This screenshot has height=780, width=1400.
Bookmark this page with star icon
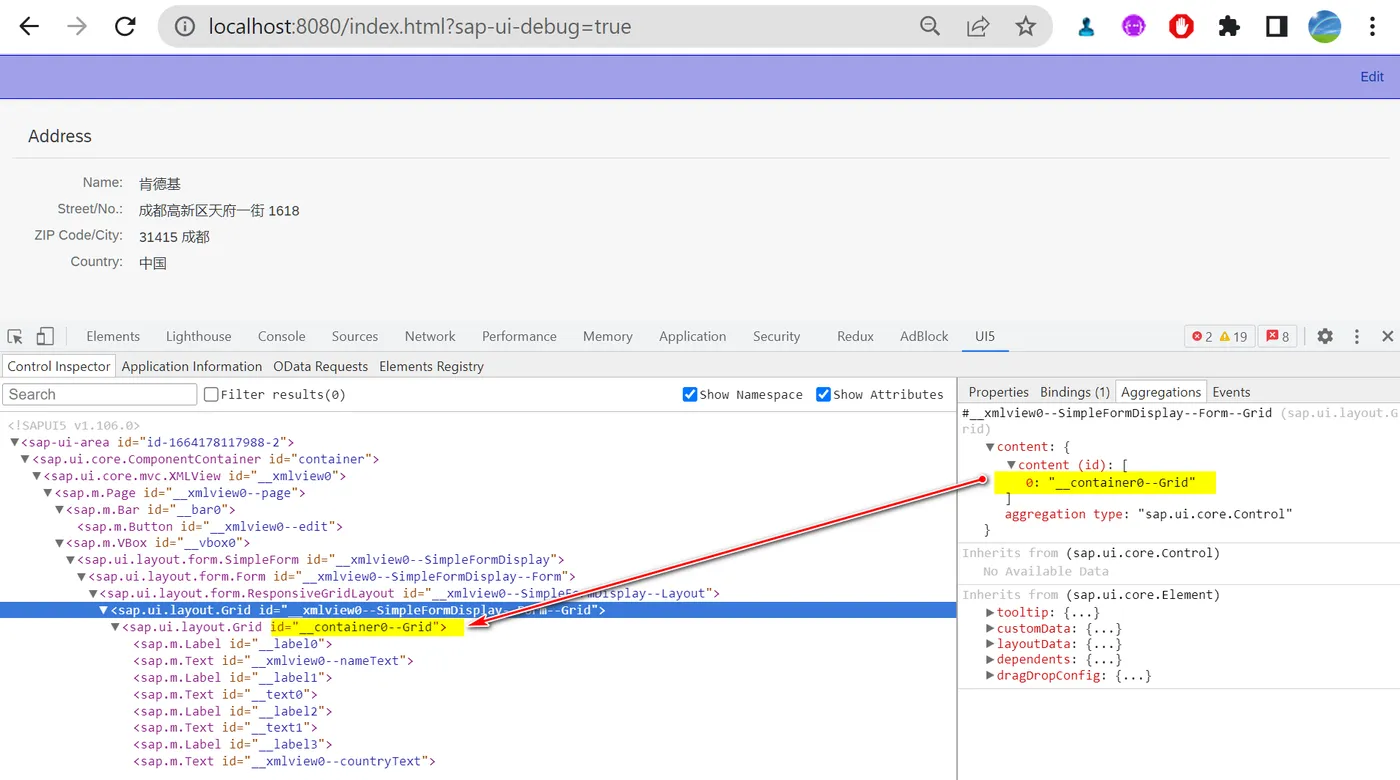pos(1025,27)
